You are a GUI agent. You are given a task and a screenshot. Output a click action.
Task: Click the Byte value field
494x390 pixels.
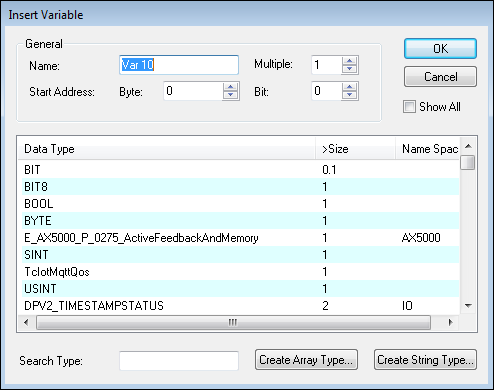tap(193, 91)
